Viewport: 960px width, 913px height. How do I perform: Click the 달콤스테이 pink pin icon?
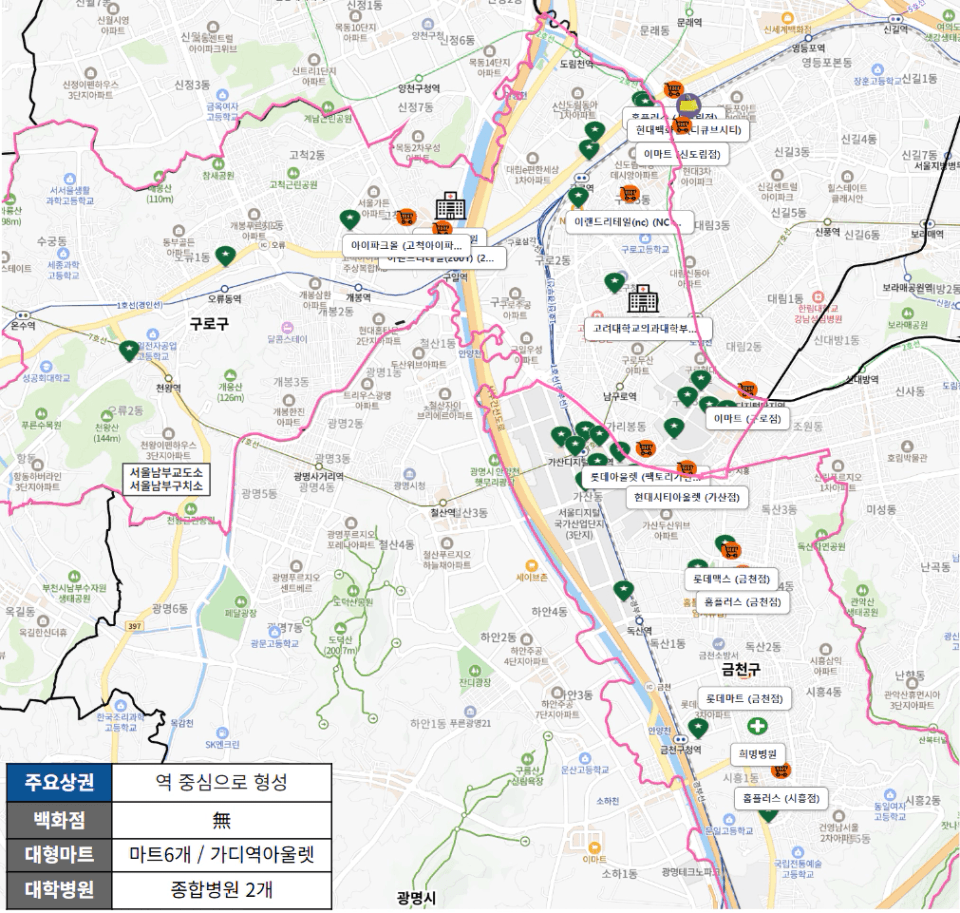click(x=287, y=328)
